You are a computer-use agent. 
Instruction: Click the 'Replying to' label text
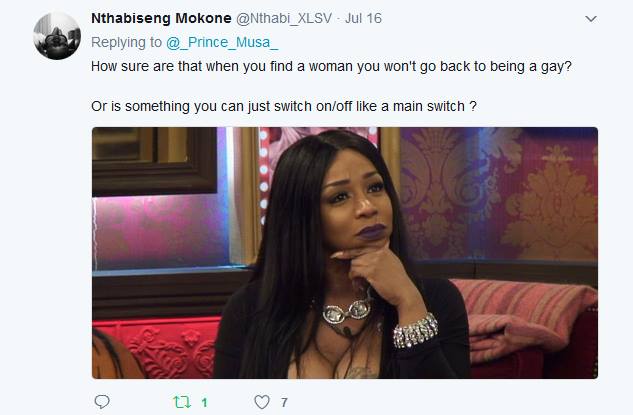point(126,42)
